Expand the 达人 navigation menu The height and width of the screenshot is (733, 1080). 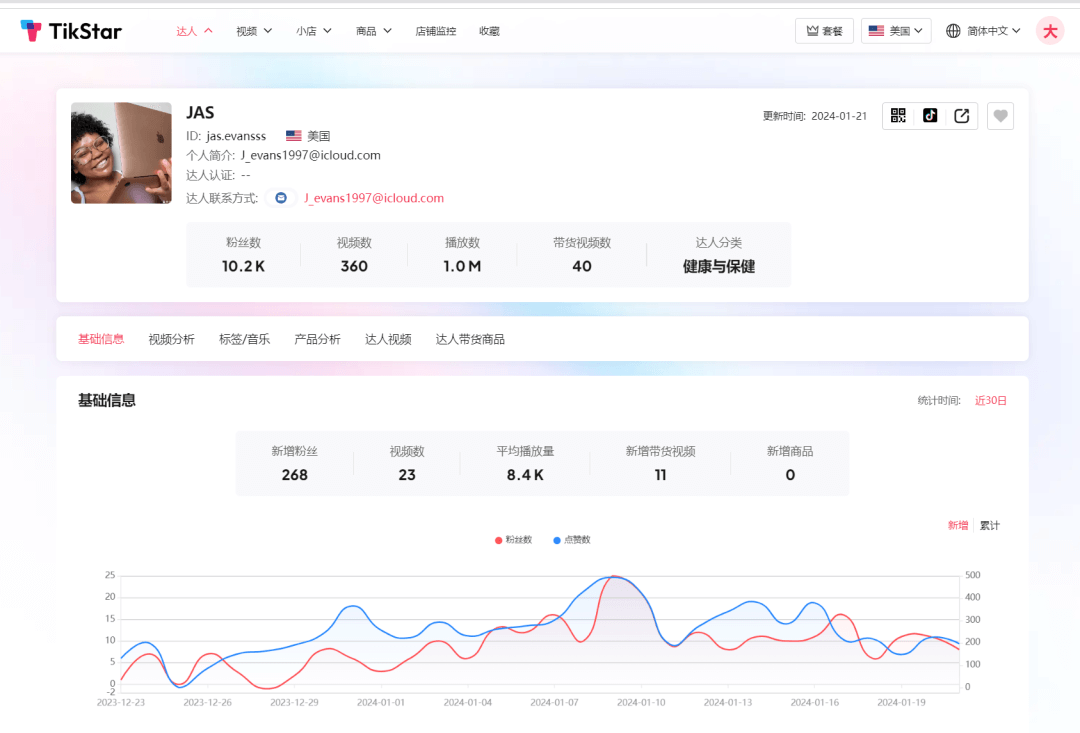pyautogui.click(x=194, y=31)
